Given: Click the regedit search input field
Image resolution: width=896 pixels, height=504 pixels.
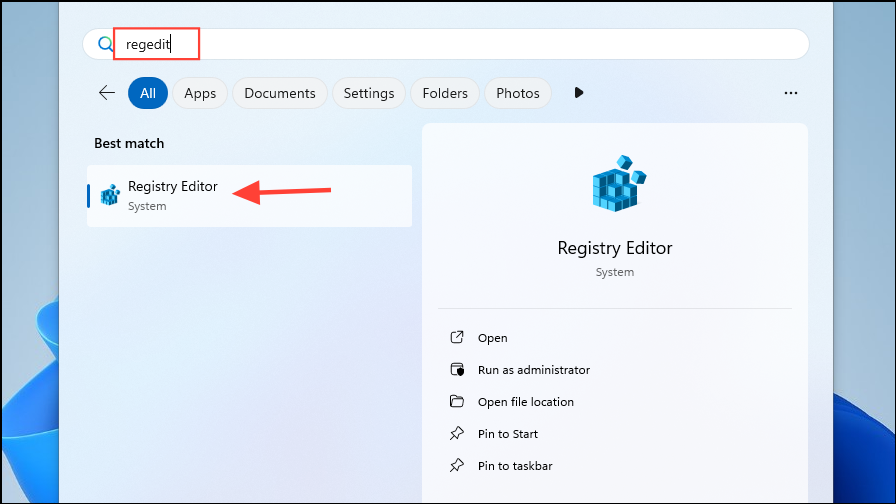Looking at the screenshot, I should point(446,44).
